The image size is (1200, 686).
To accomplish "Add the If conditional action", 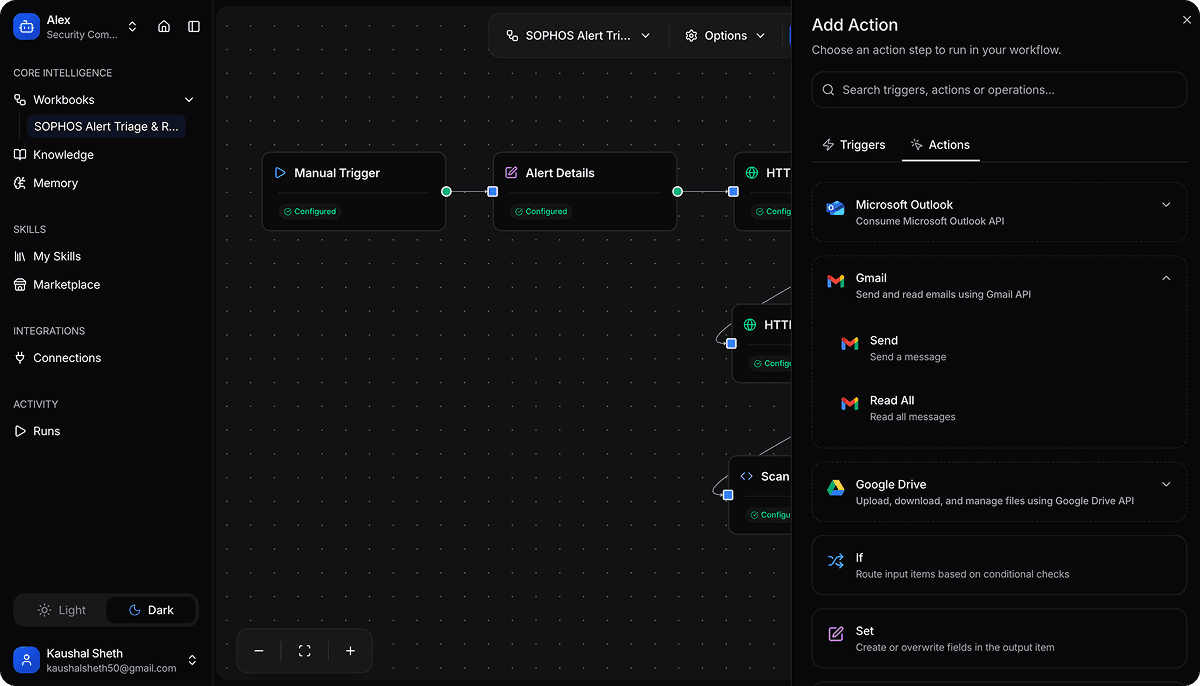I will pyautogui.click(x=998, y=565).
